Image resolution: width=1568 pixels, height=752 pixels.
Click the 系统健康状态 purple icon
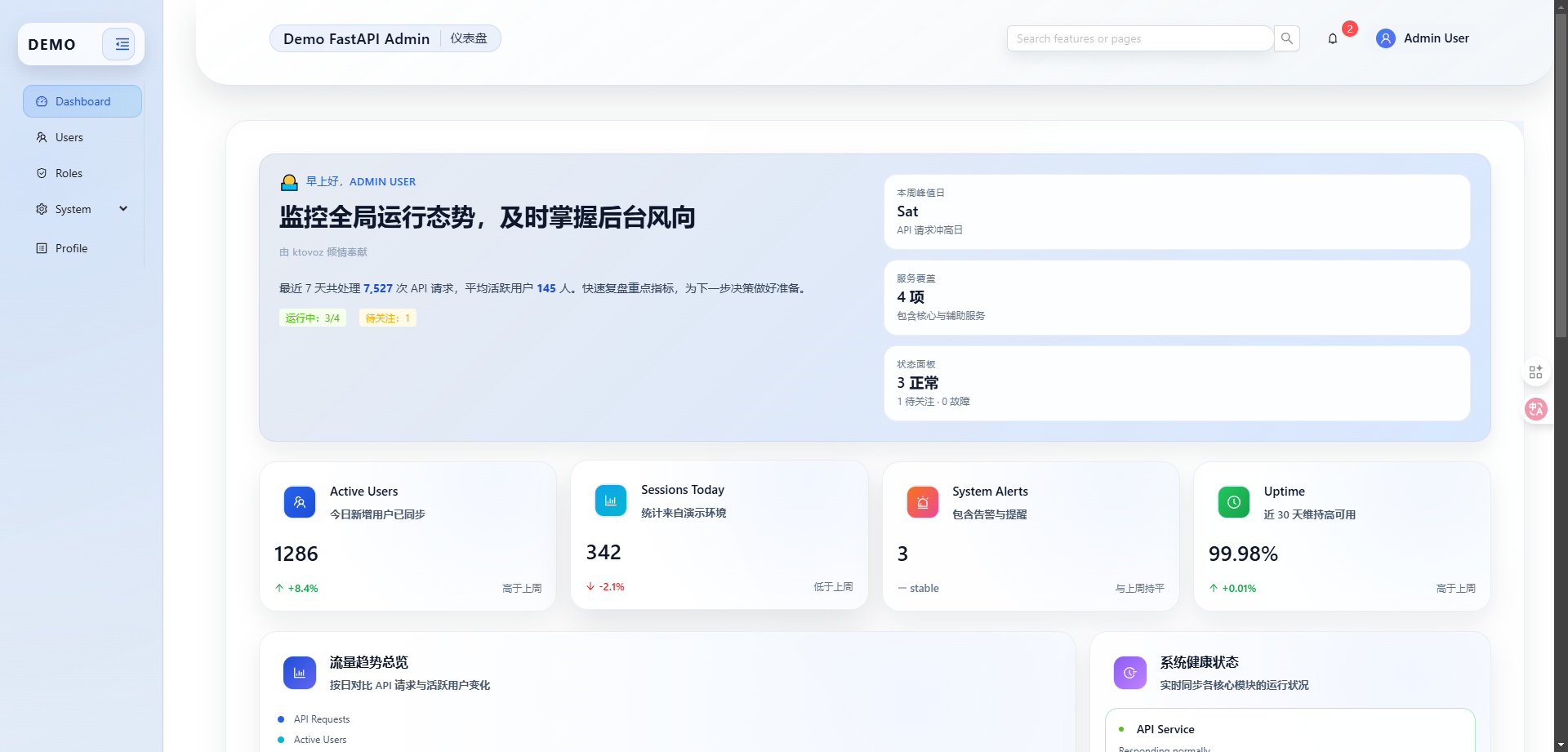click(1129, 672)
